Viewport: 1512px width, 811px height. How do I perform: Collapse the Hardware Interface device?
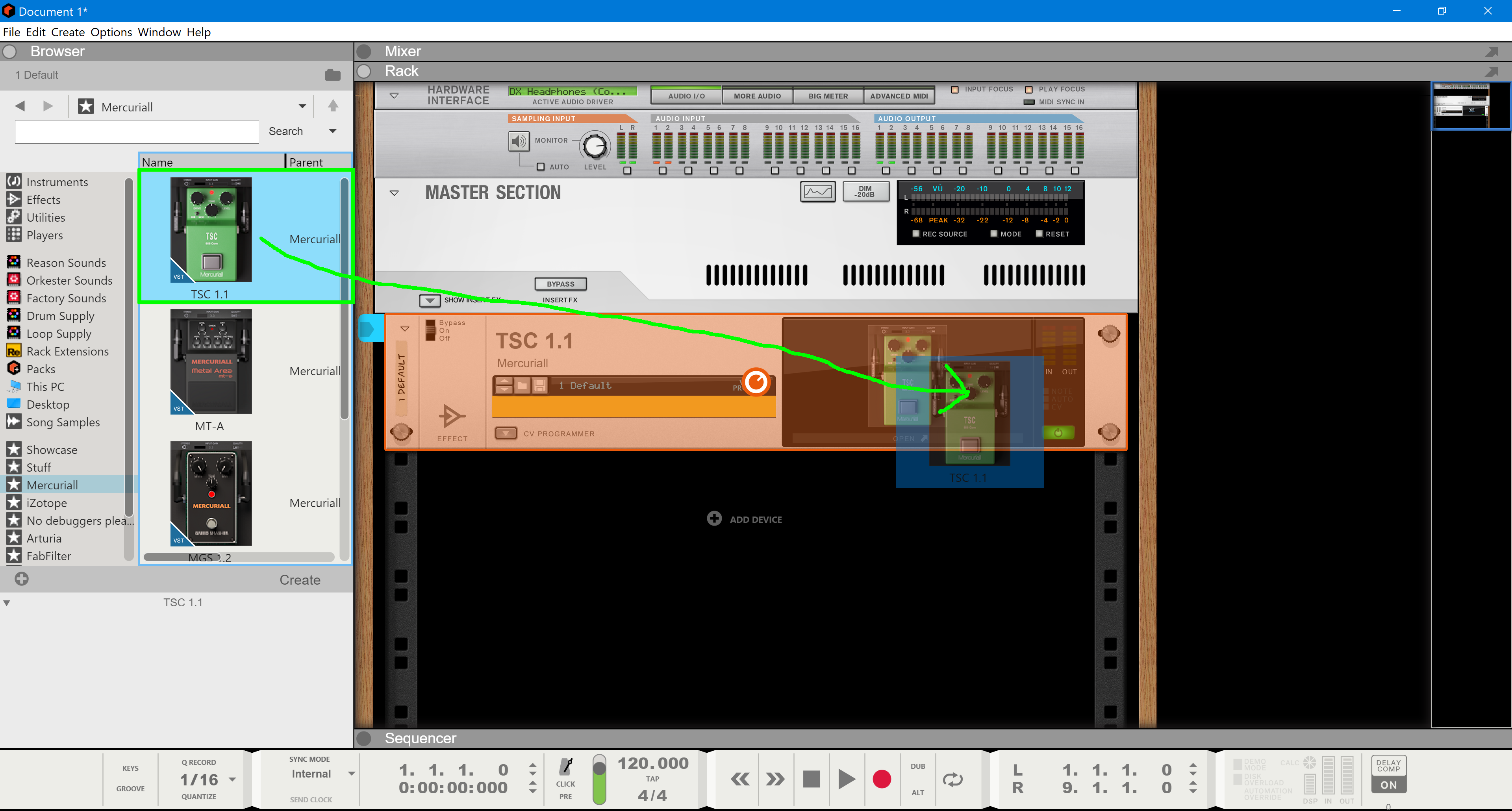pyautogui.click(x=395, y=95)
